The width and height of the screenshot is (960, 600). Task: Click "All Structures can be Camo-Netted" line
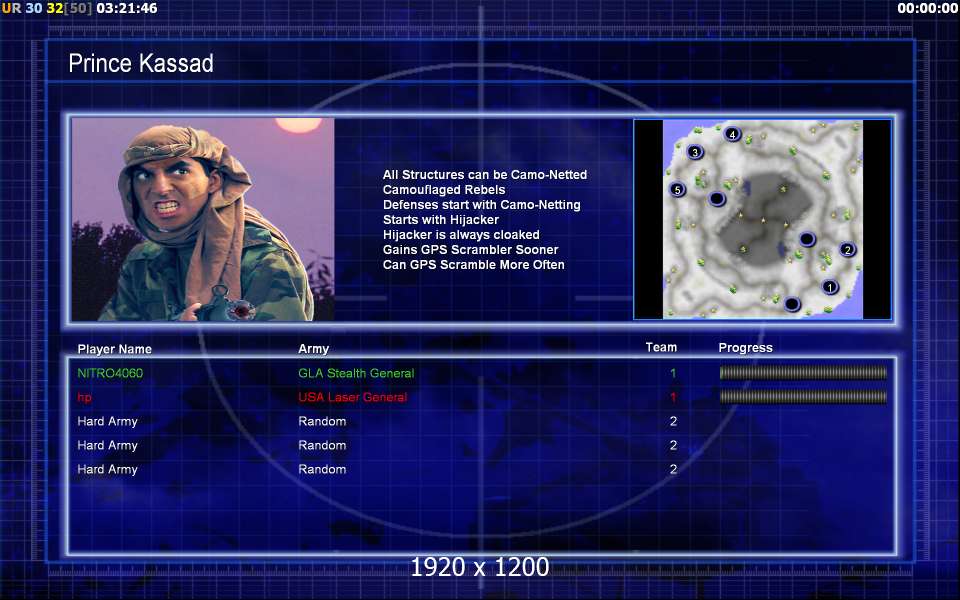[485, 174]
